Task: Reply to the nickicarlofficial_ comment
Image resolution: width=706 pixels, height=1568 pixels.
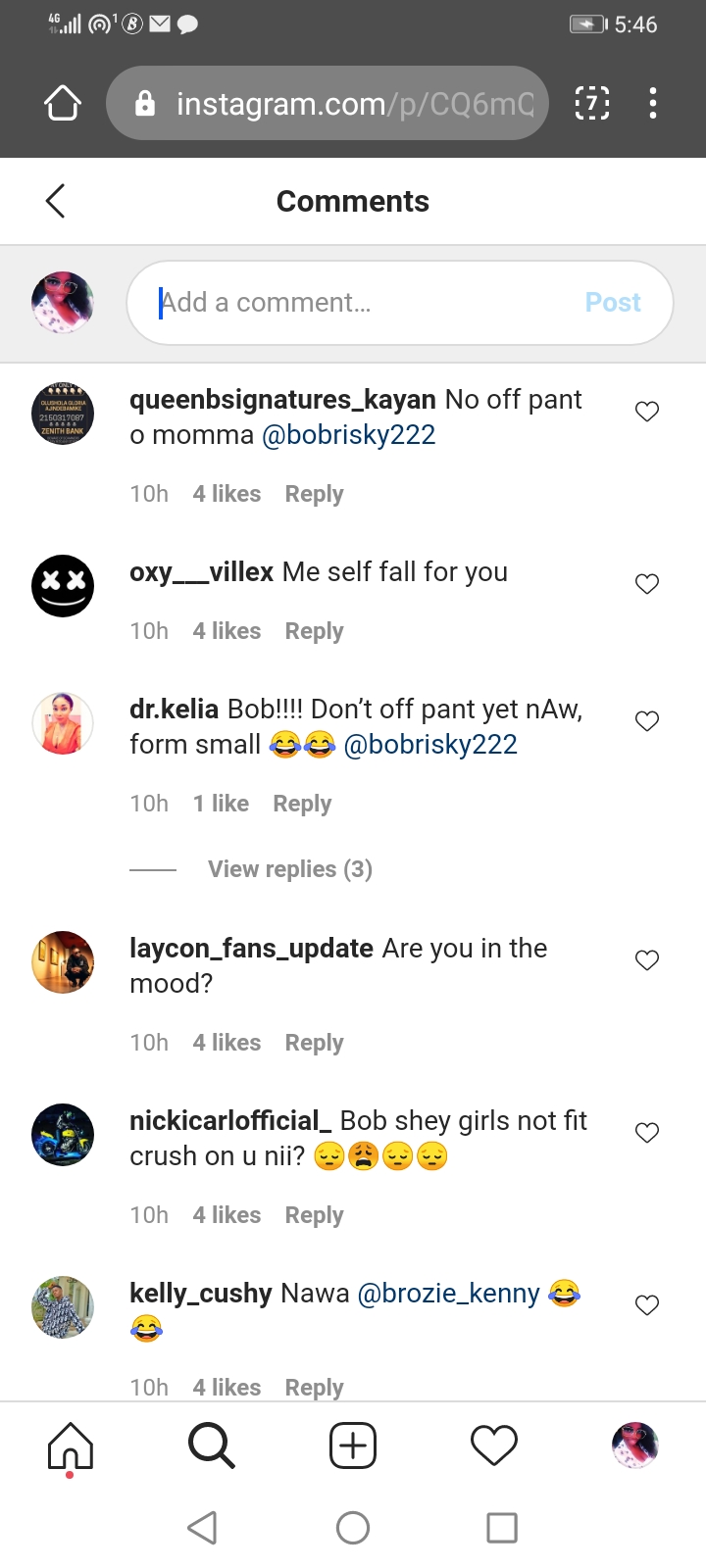Action: [x=314, y=1215]
